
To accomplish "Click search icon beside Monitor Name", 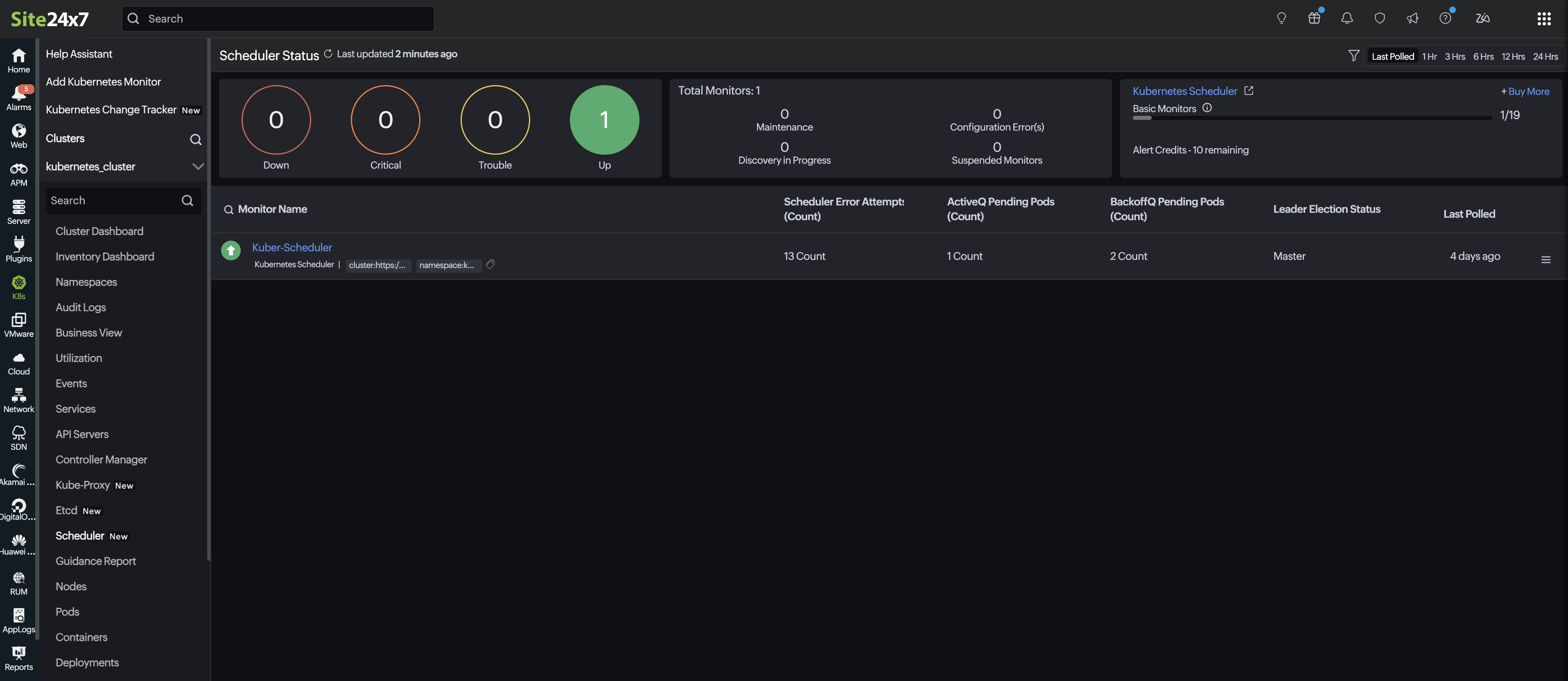I will [x=229, y=210].
